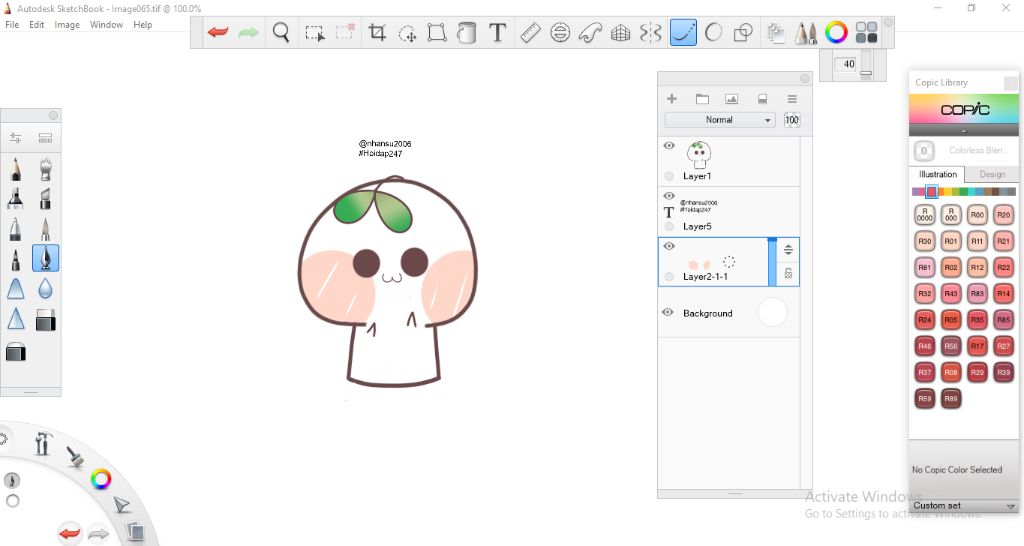Open the layer panel hamburger menu
Screen dimensions: 1024x546
pos(791,99)
